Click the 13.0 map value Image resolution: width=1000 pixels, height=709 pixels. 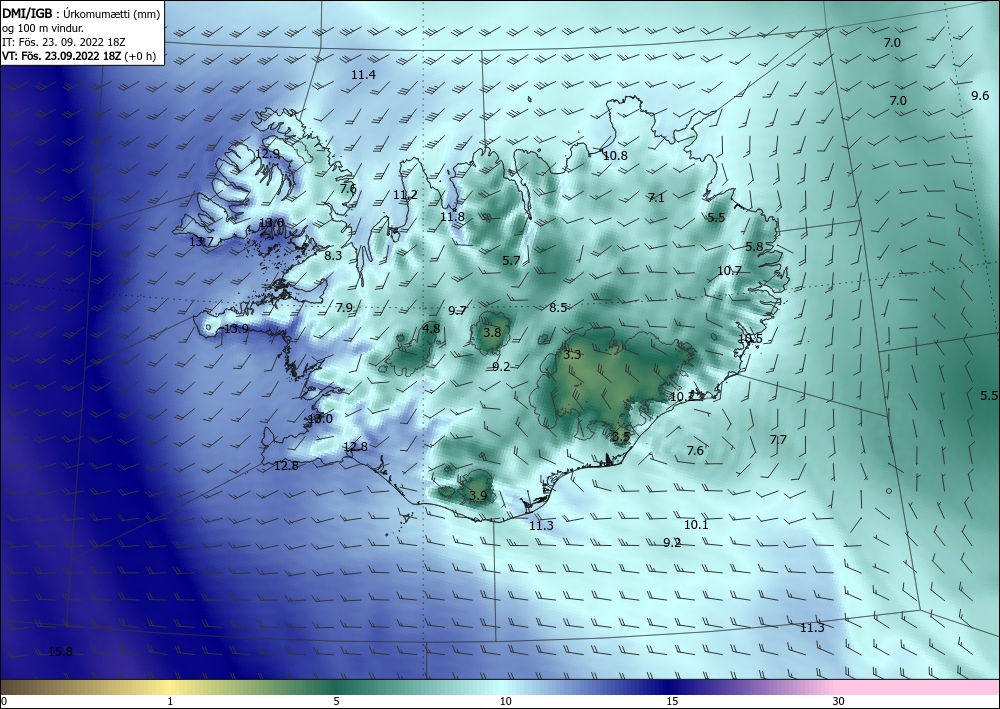320,419
